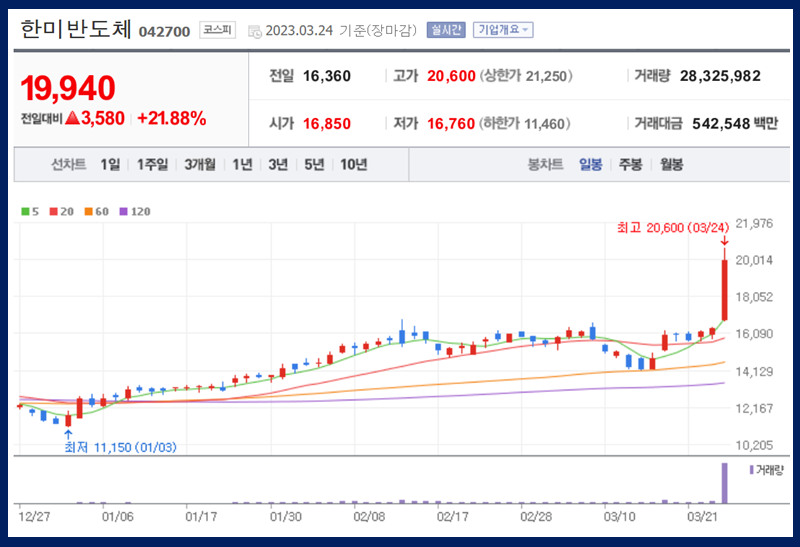Click the trading value 542,548 백만
Image resolution: width=800 pixels, height=547 pixels.
coord(735,123)
